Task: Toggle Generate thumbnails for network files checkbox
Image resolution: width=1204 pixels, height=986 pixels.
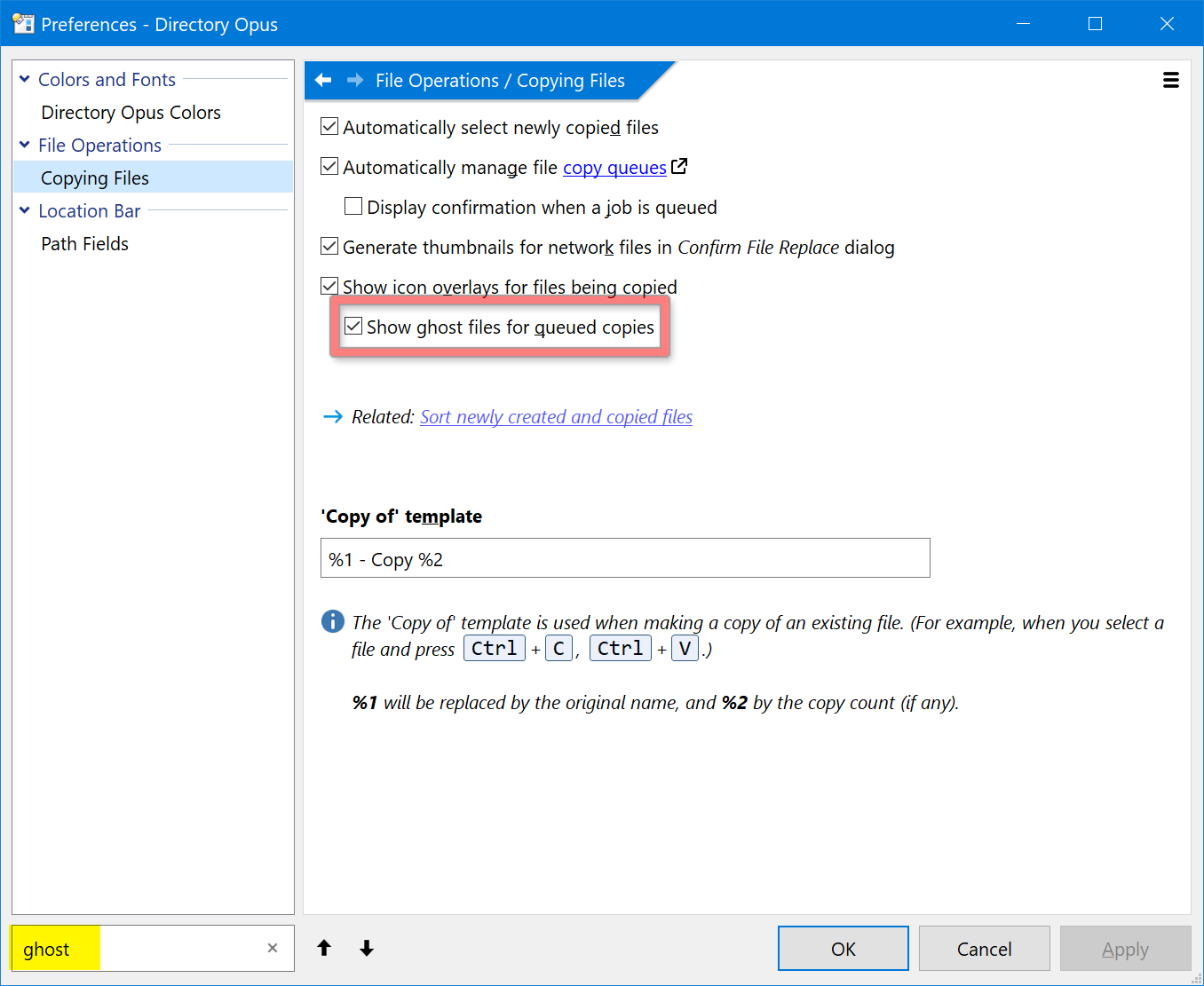Action: click(x=329, y=247)
